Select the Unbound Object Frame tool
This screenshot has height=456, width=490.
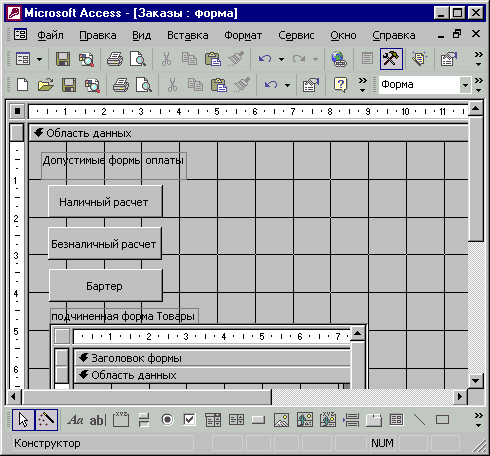point(305,420)
